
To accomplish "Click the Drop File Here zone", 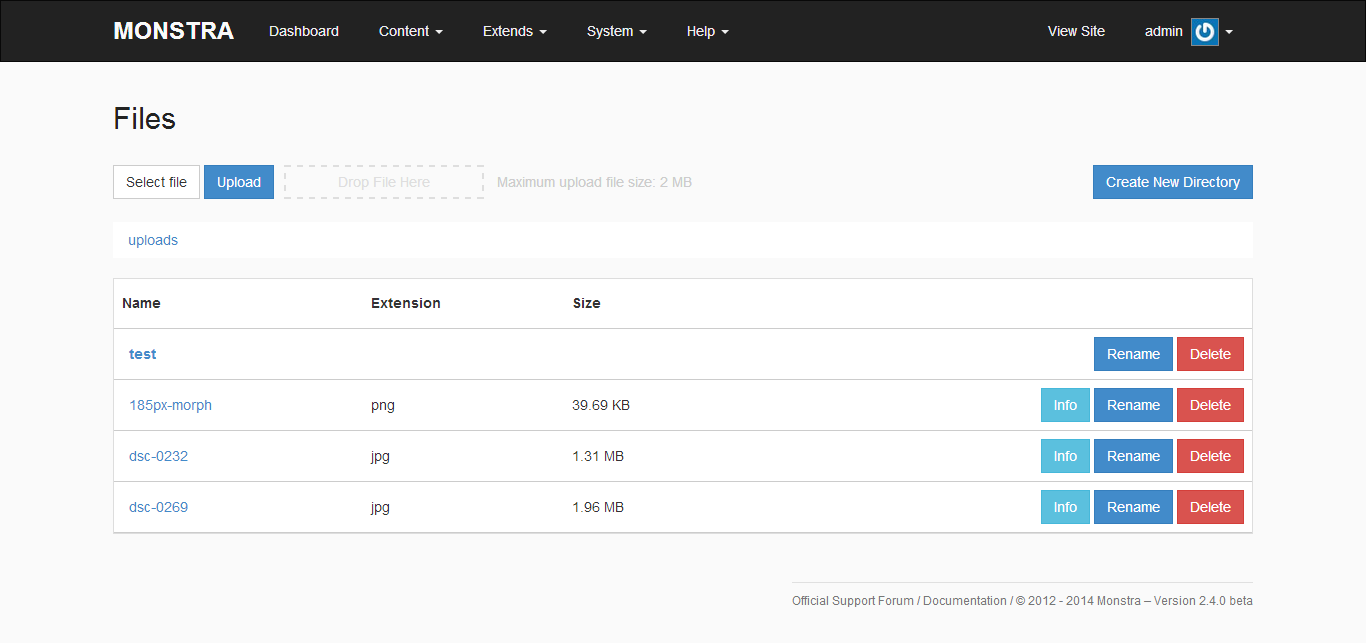I will [x=384, y=182].
